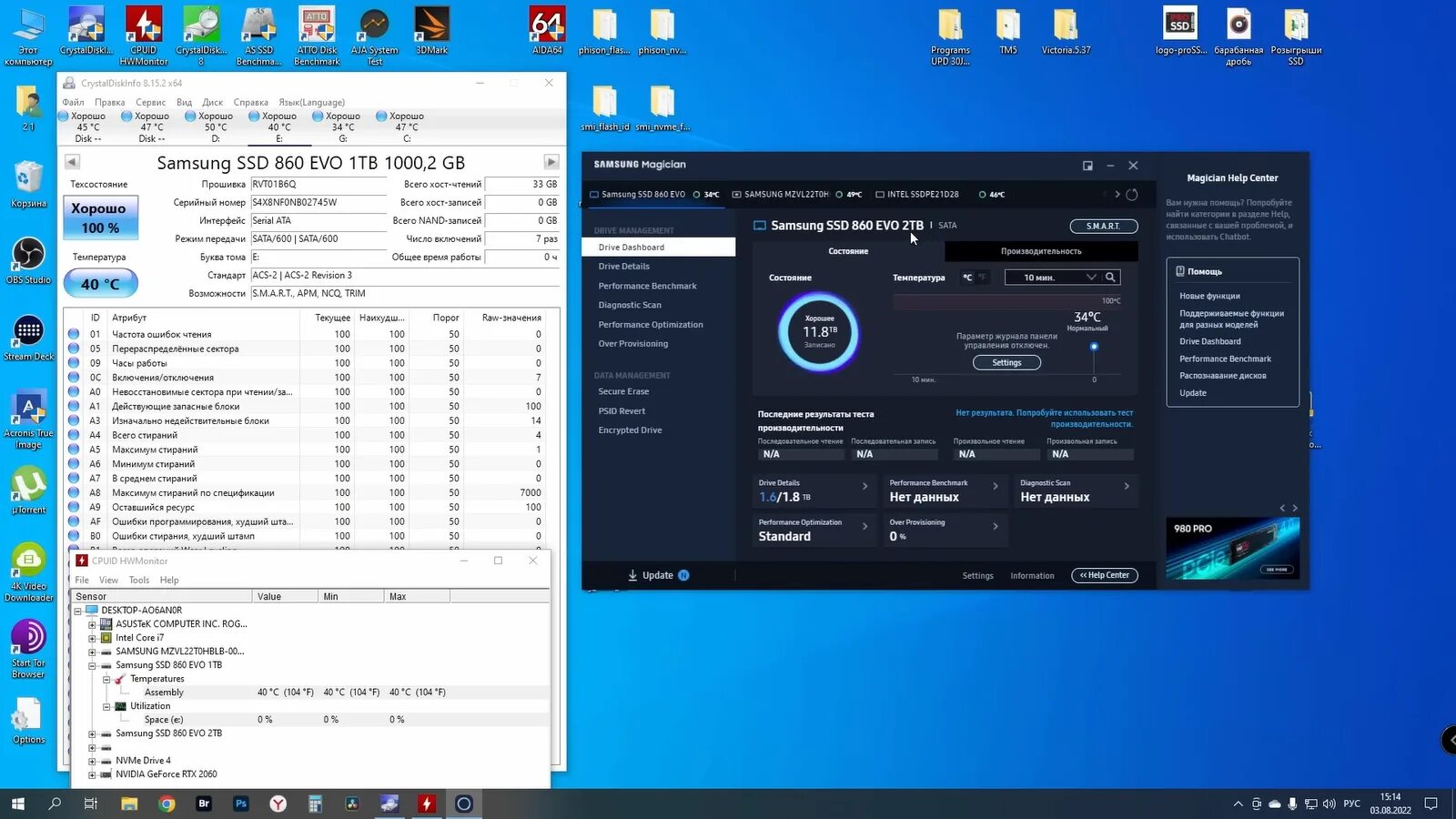Click Update at Magician bottom bar
Screen dimensions: 1456x819
point(658,575)
